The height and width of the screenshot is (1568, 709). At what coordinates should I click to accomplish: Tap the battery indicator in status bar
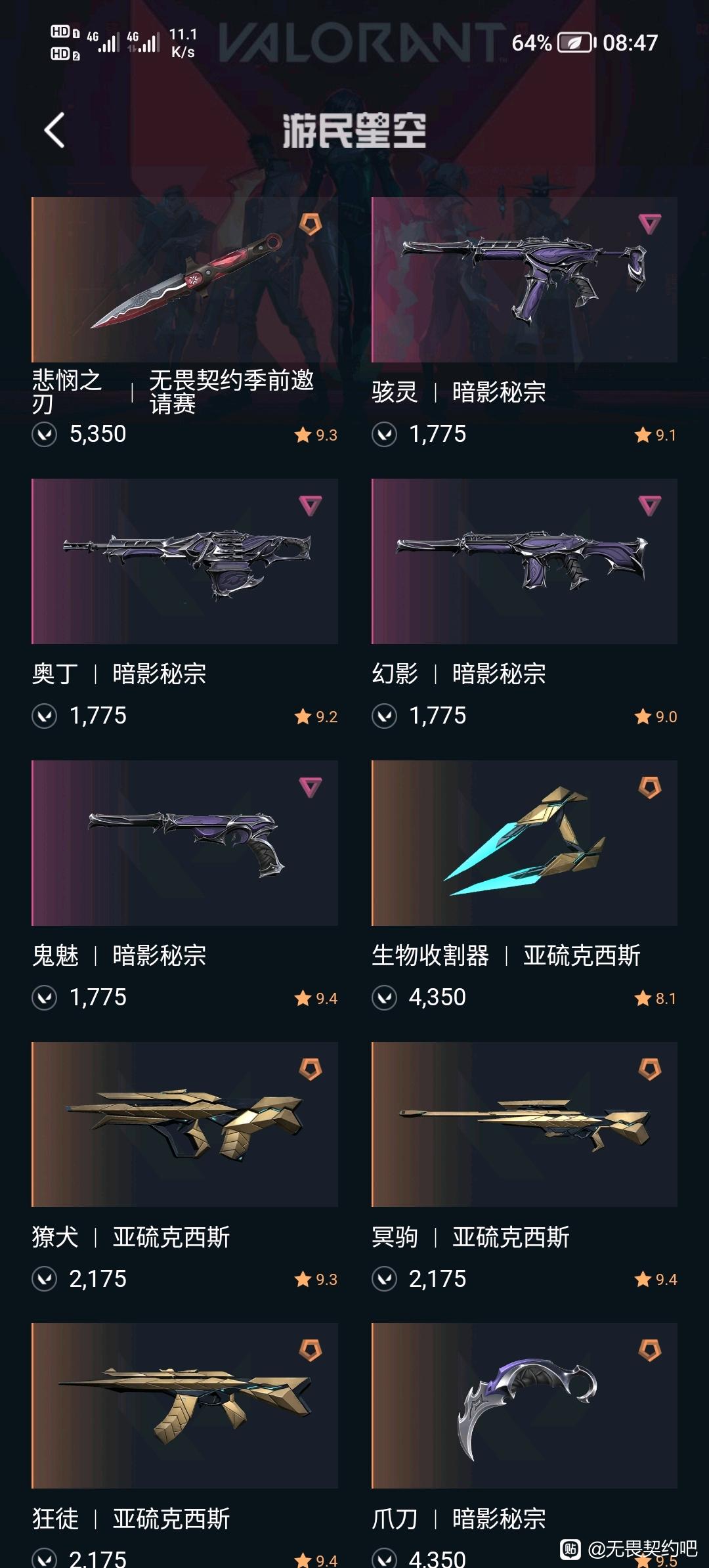click(576, 43)
